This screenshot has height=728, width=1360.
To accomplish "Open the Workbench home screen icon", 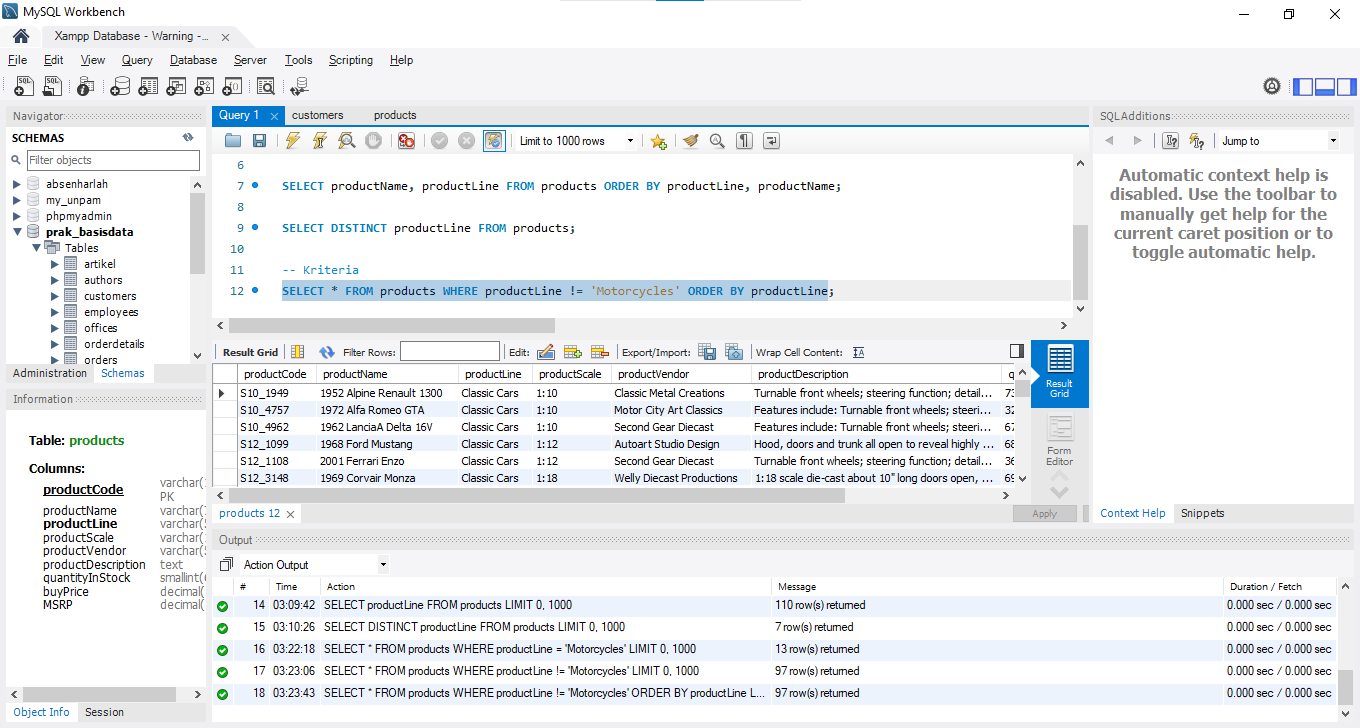I will (20, 35).
